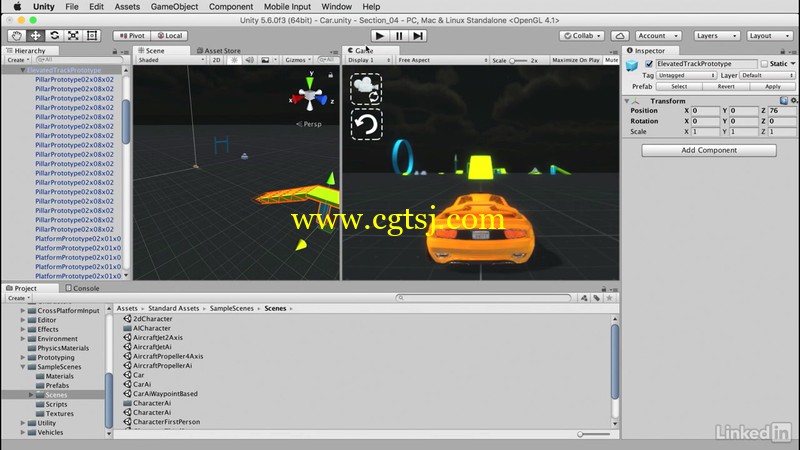The image size is (800, 450).
Task: Toggle Pivot/Center handle position
Action: (132, 36)
